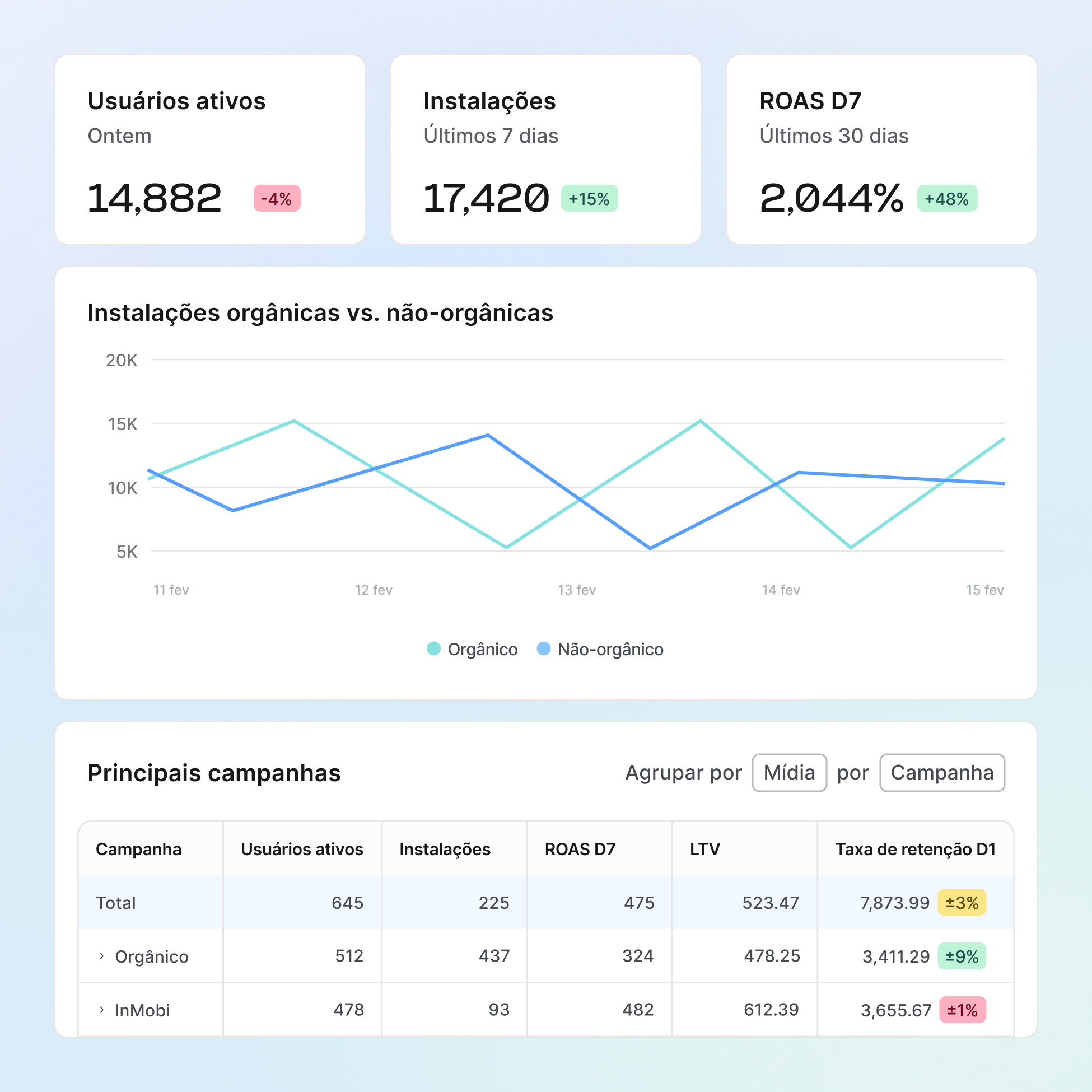1092x1092 pixels.
Task: Click the ±9% green retention badge
Action: tap(962, 956)
